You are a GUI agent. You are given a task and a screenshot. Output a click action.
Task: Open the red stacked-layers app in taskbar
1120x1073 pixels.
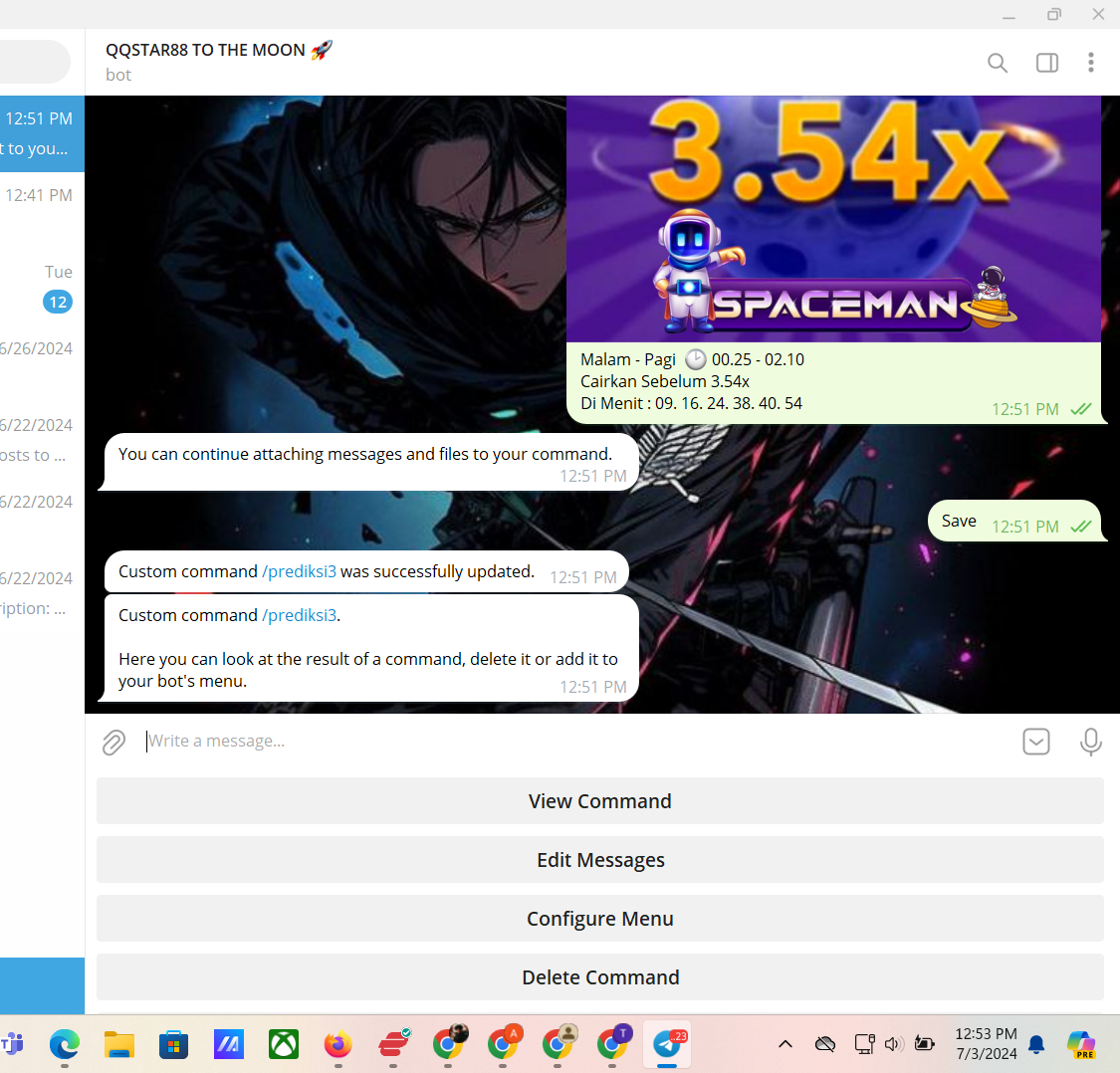click(393, 1044)
